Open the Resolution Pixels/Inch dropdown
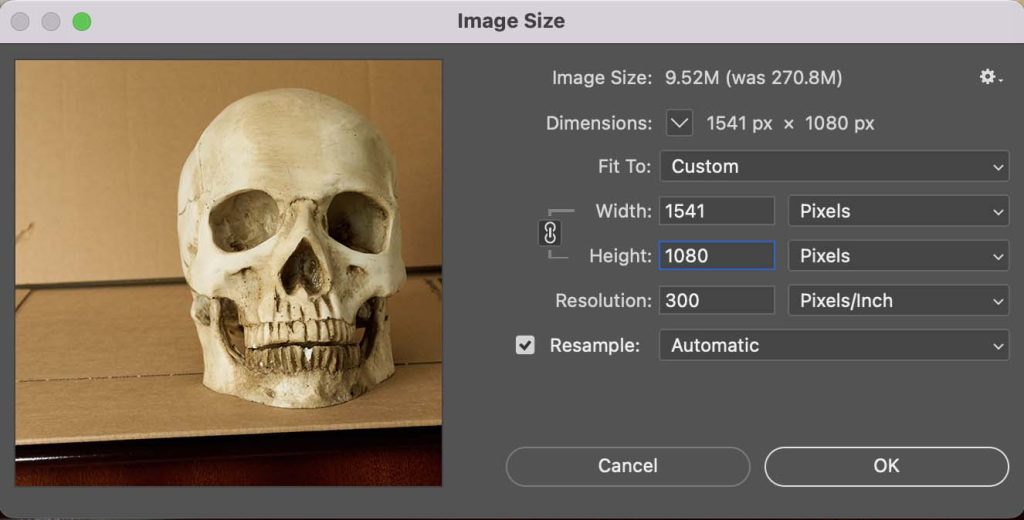The image size is (1024, 520). 898,300
